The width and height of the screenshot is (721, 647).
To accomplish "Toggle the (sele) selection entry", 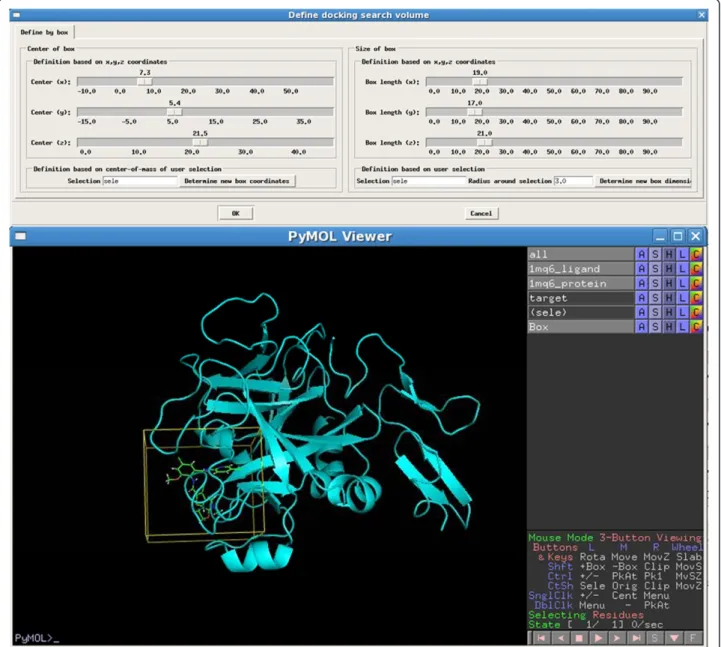I will click(580, 312).
